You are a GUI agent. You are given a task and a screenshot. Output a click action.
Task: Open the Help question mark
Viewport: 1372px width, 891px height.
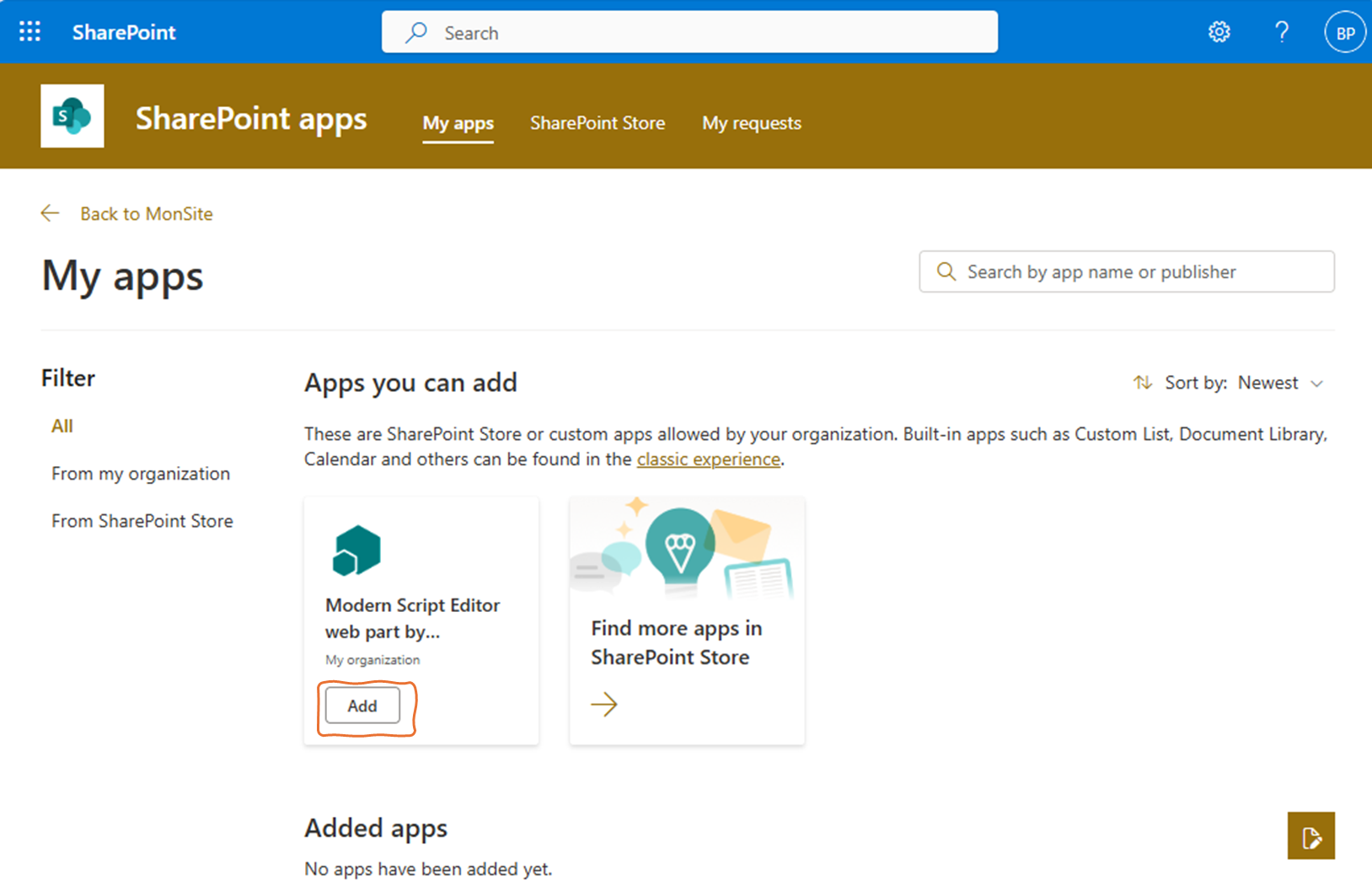[1282, 31]
